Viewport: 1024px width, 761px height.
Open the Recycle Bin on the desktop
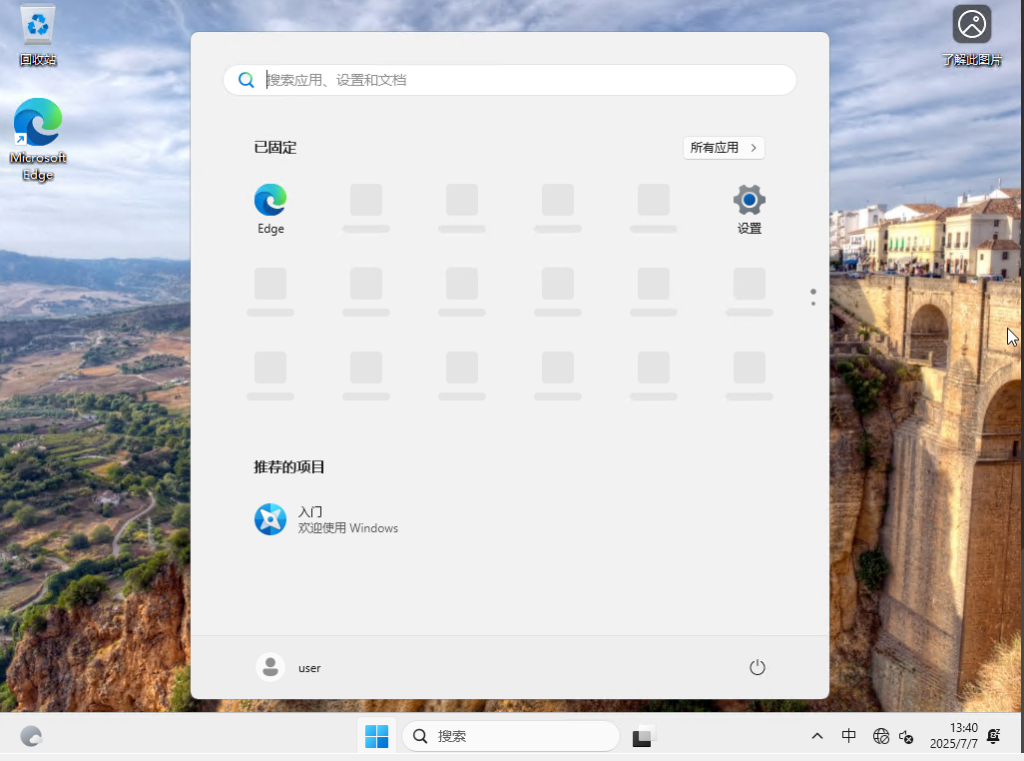click(36, 30)
